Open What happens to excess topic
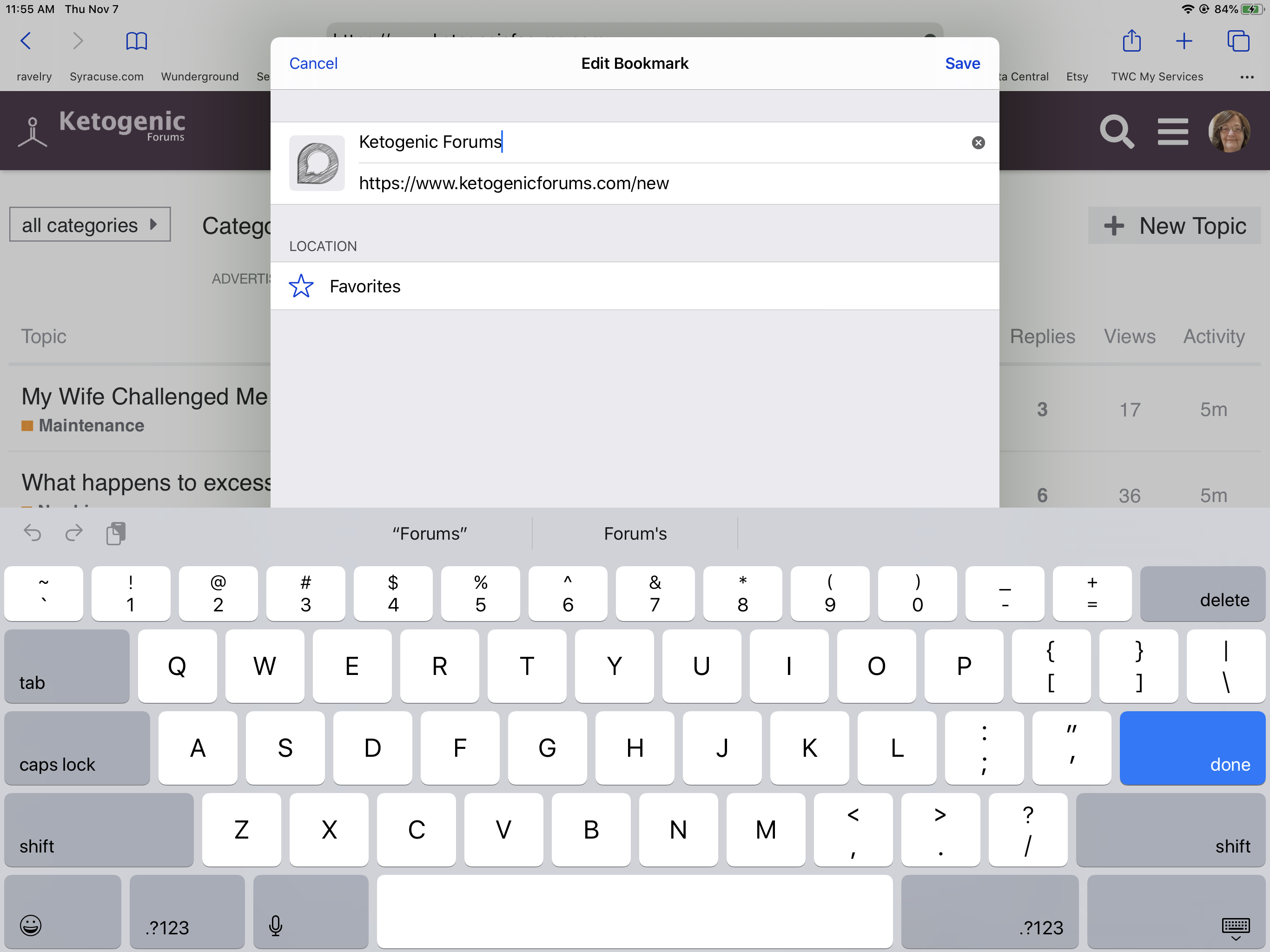Screen dimensions: 1270x952 [146, 483]
